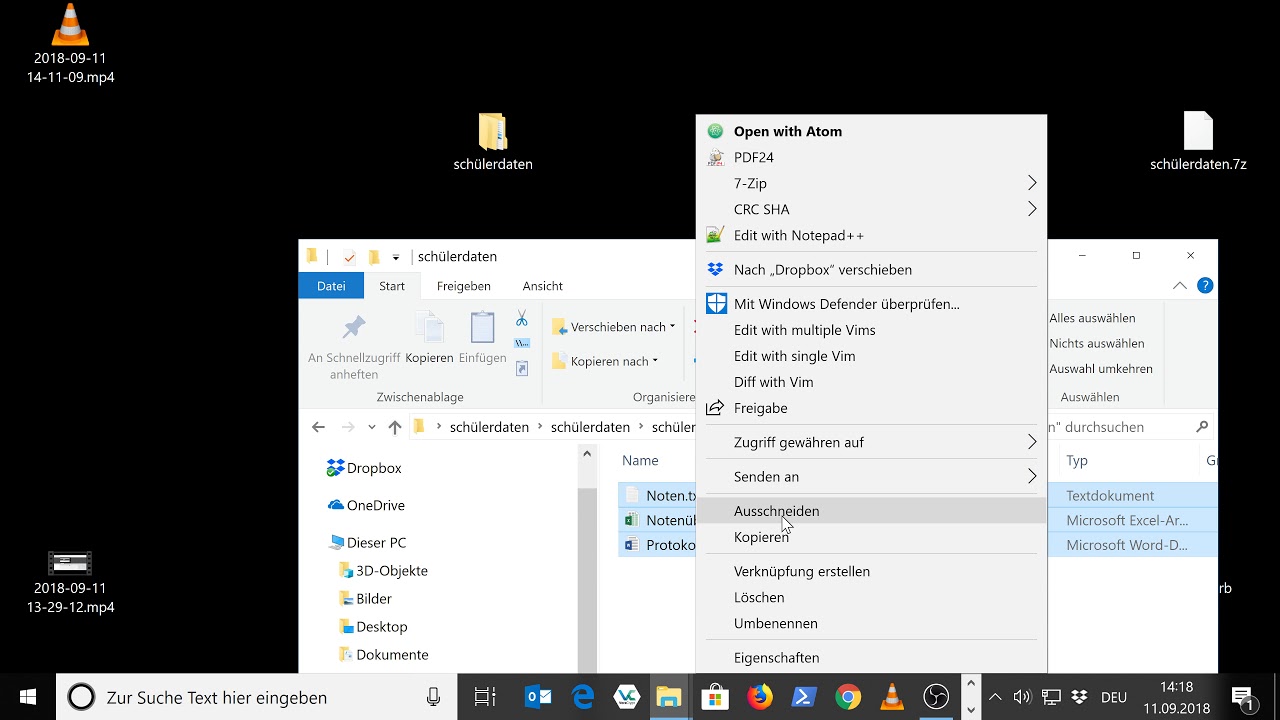The height and width of the screenshot is (720, 1280).
Task: Open schülerdaten folder on desktop
Action: point(492,143)
